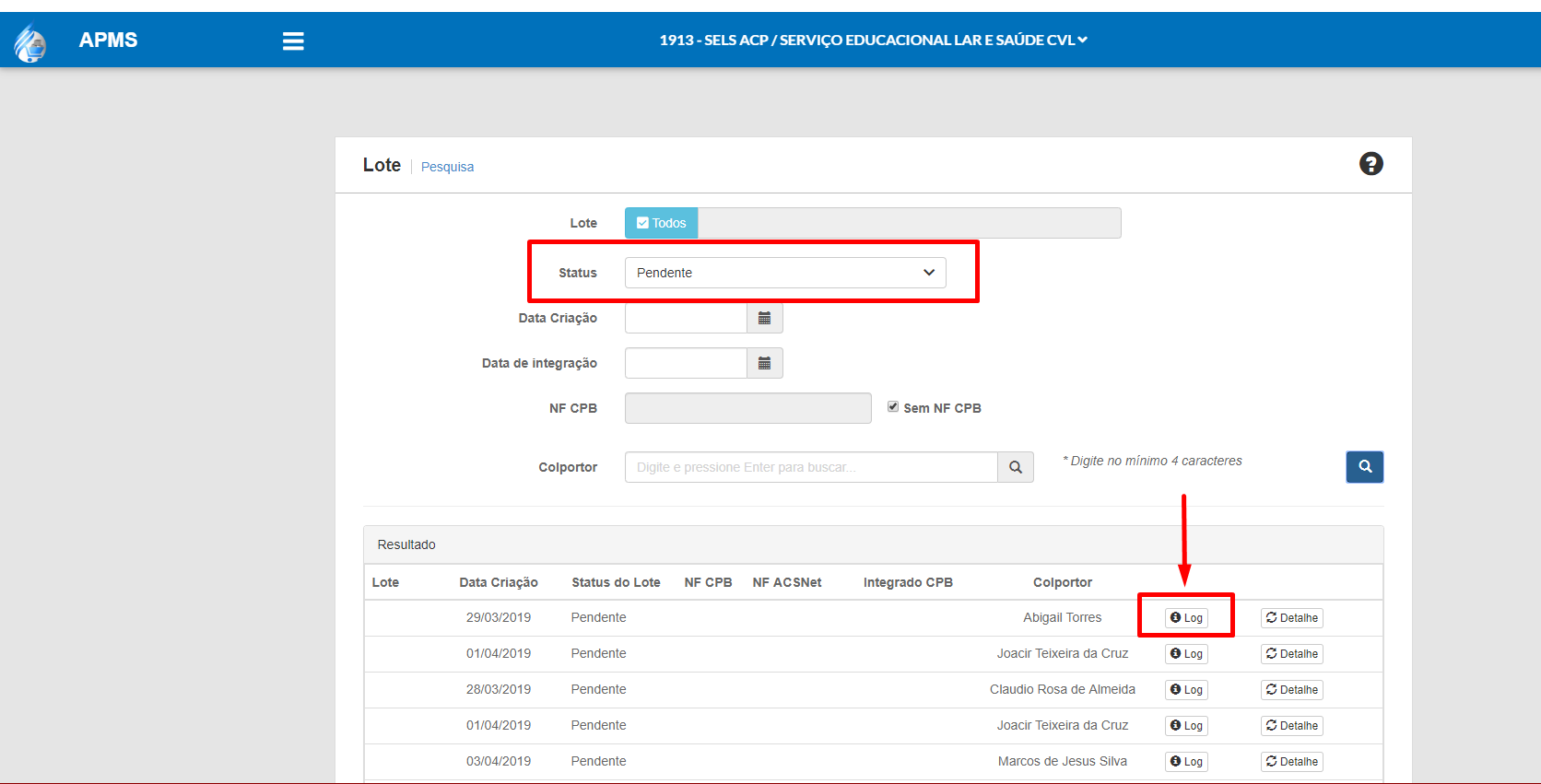The width and height of the screenshot is (1541, 784).
Task: Click the Claudio Rosa de Almeida name cell
Action: pyautogui.click(x=1063, y=689)
